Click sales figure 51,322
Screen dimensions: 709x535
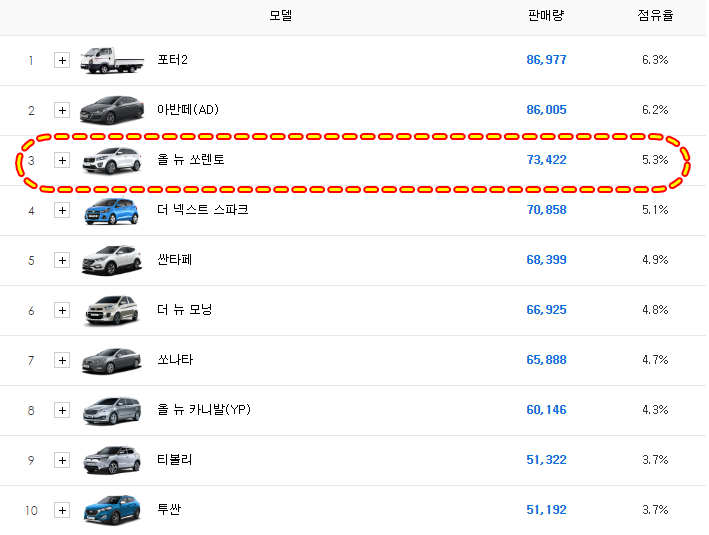point(546,459)
